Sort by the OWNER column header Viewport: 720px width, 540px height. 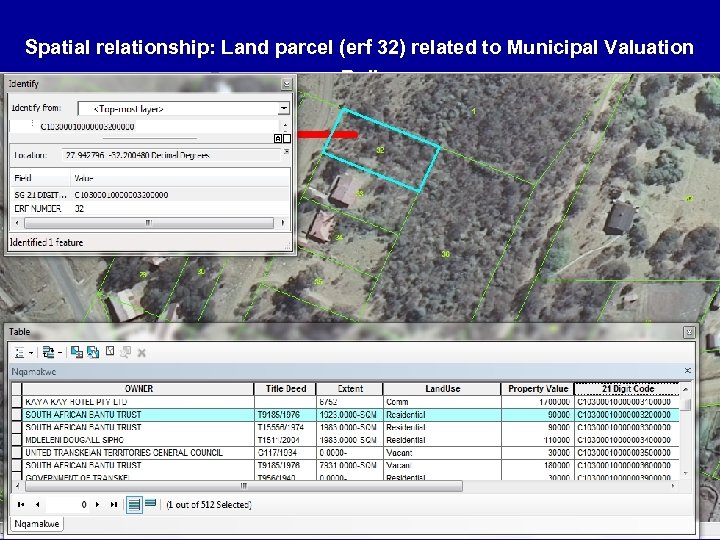pyautogui.click(x=138, y=388)
